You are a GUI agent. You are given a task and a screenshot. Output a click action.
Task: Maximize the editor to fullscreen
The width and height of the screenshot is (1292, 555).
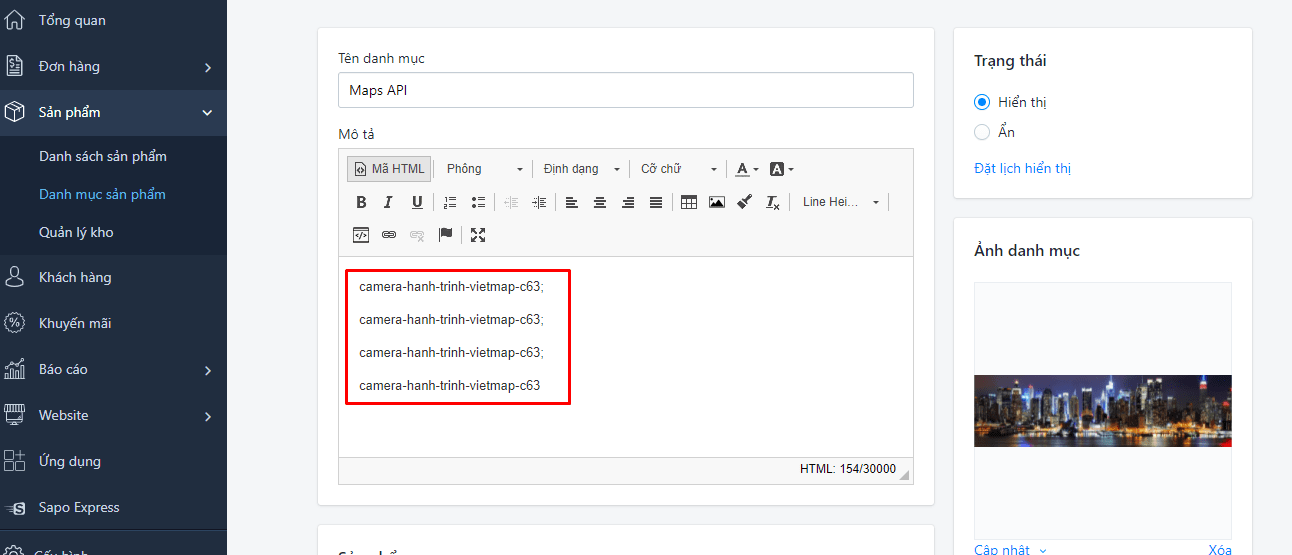coord(478,235)
